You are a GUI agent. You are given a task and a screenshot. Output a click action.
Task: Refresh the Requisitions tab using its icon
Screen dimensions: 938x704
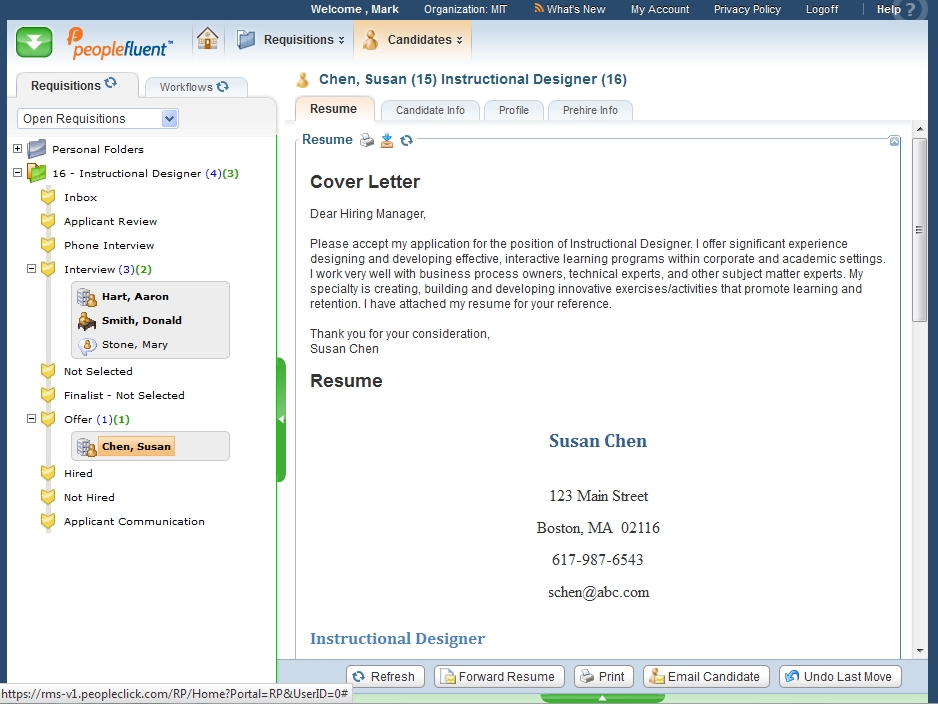point(111,84)
